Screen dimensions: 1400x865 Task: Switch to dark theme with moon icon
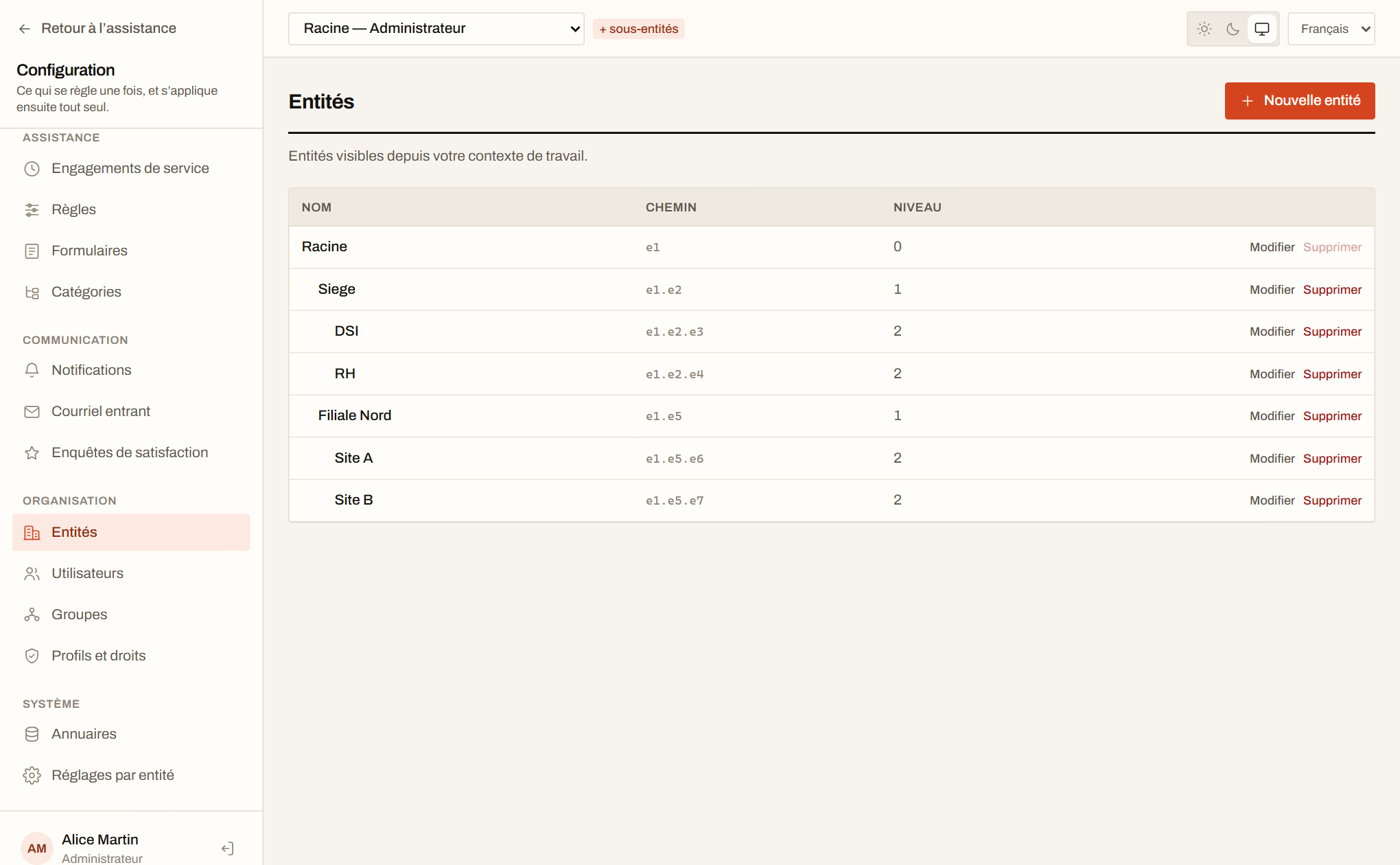click(x=1233, y=29)
